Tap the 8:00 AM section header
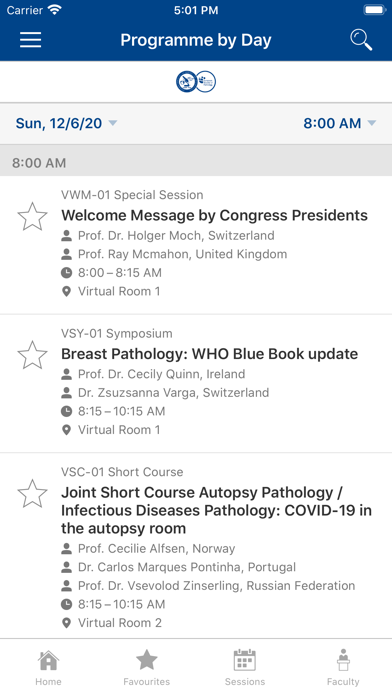The image size is (392, 696). coord(196,163)
